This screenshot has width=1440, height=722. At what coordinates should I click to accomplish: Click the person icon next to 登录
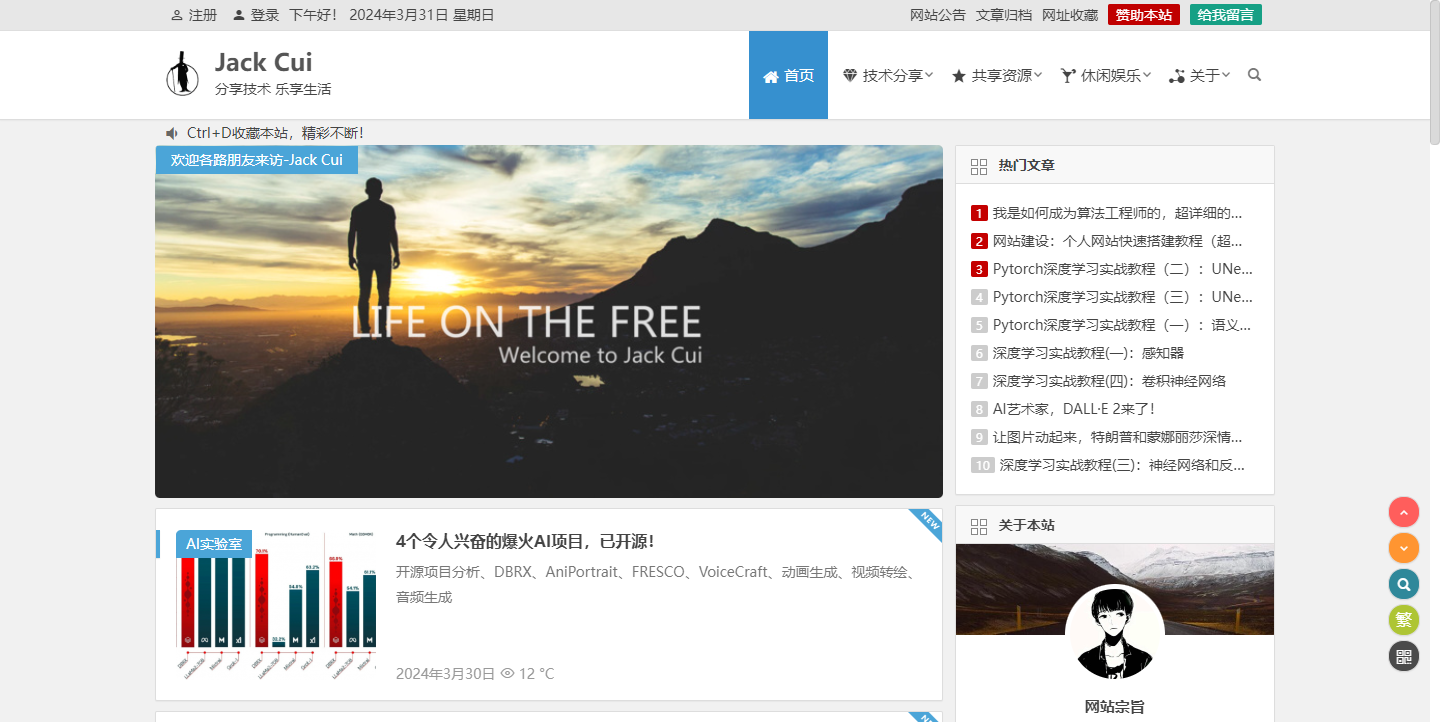point(239,15)
